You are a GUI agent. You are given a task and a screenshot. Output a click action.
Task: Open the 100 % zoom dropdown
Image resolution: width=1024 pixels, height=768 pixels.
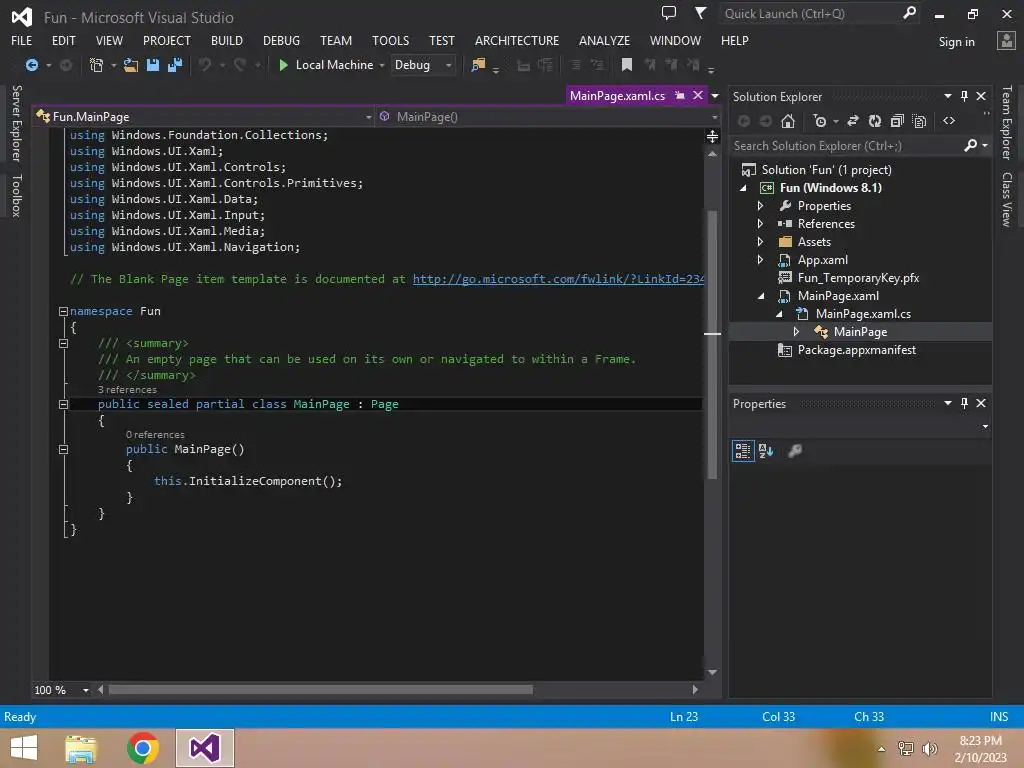(86, 690)
